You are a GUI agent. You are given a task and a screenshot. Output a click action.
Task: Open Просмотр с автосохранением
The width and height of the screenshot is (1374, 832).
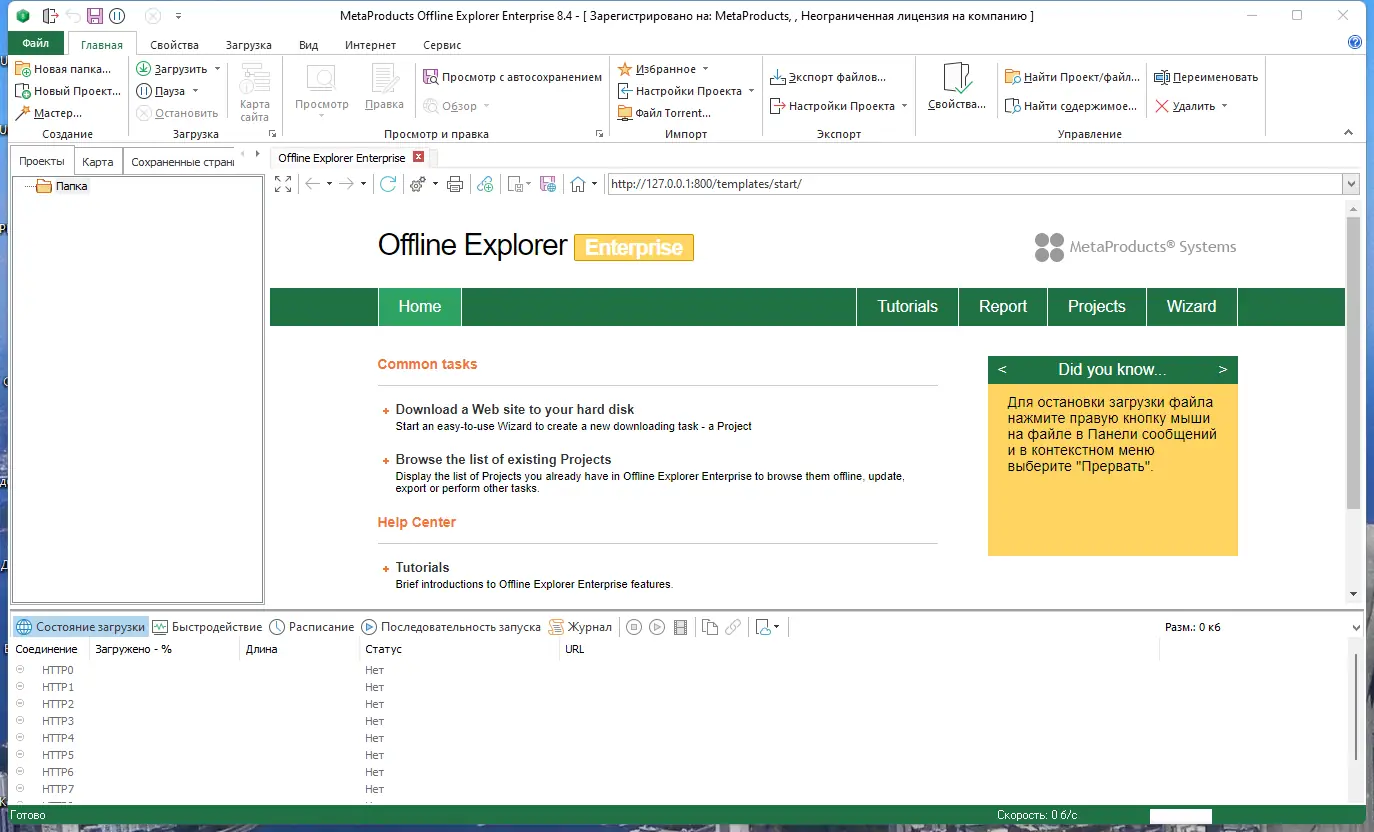(512, 77)
